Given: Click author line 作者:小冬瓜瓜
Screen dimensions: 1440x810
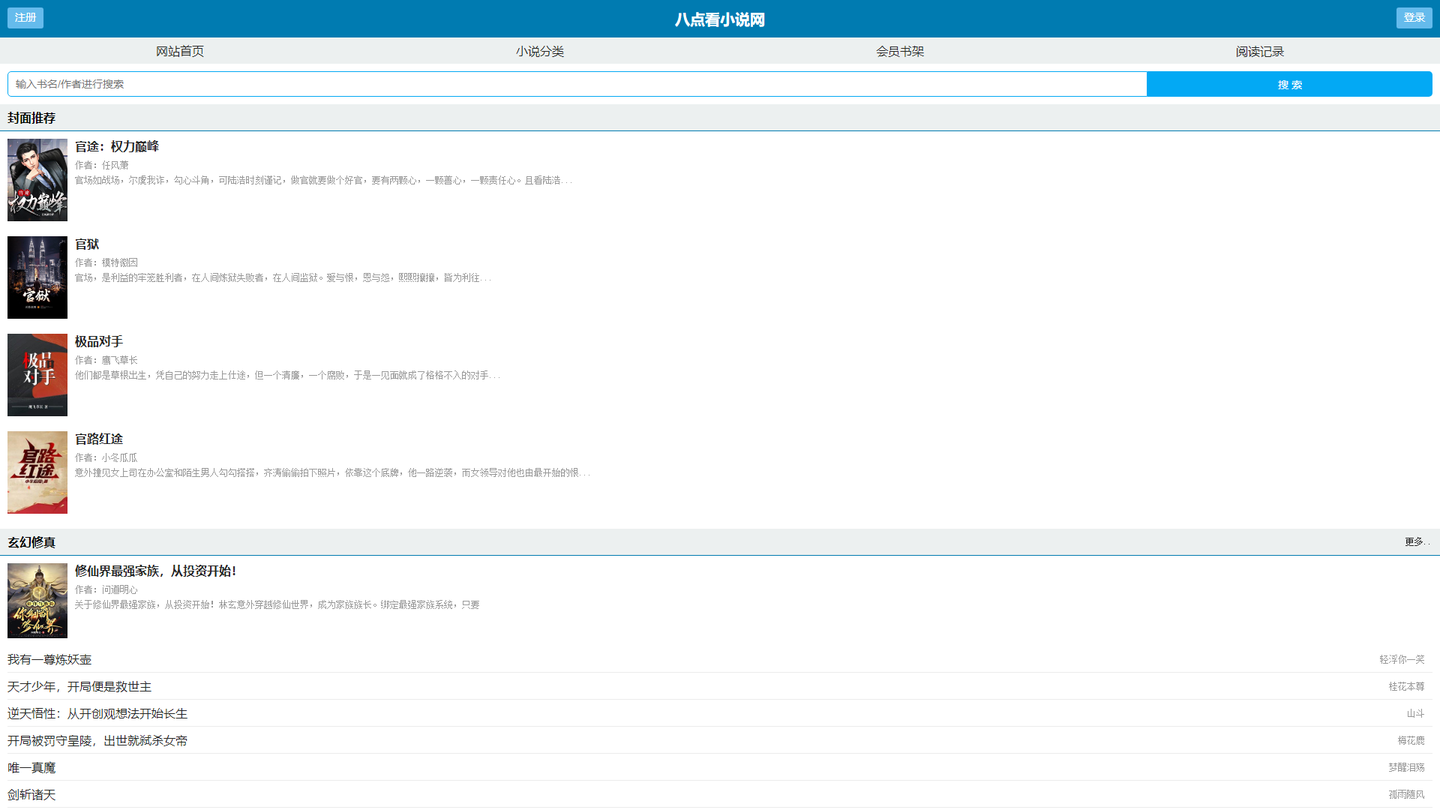Looking at the screenshot, I should [107, 457].
